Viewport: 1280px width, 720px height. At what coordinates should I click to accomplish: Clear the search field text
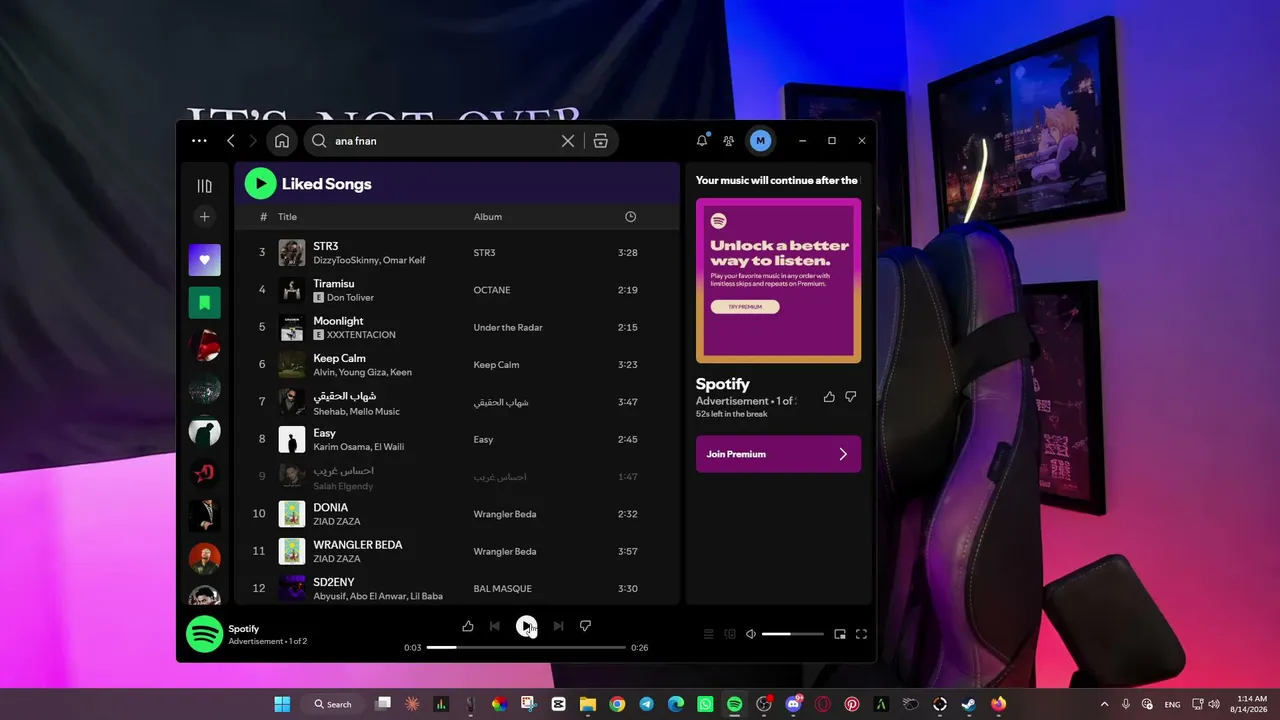(x=568, y=141)
